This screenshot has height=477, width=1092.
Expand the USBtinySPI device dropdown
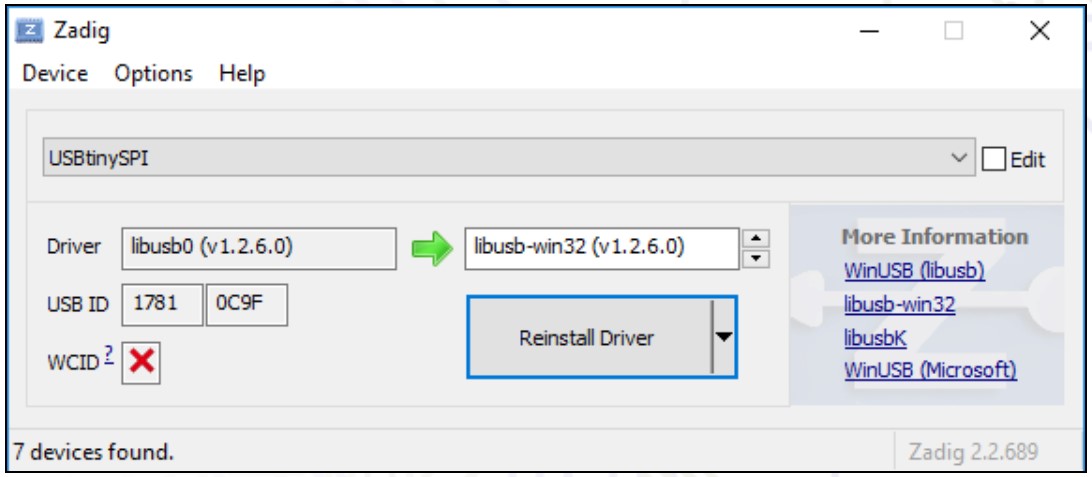[x=959, y=159]
